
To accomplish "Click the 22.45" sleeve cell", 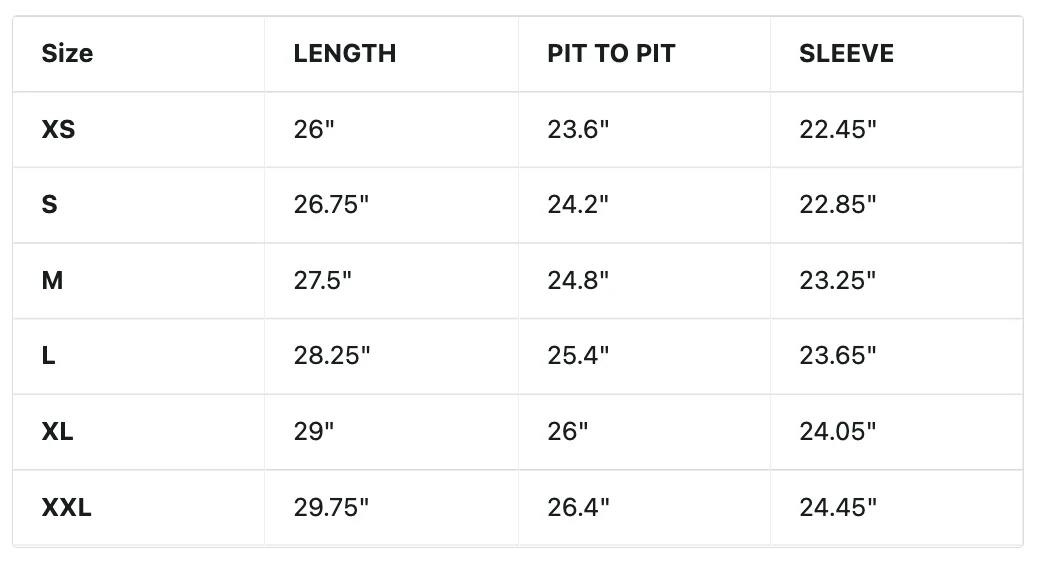I will [x=837, y=129].
